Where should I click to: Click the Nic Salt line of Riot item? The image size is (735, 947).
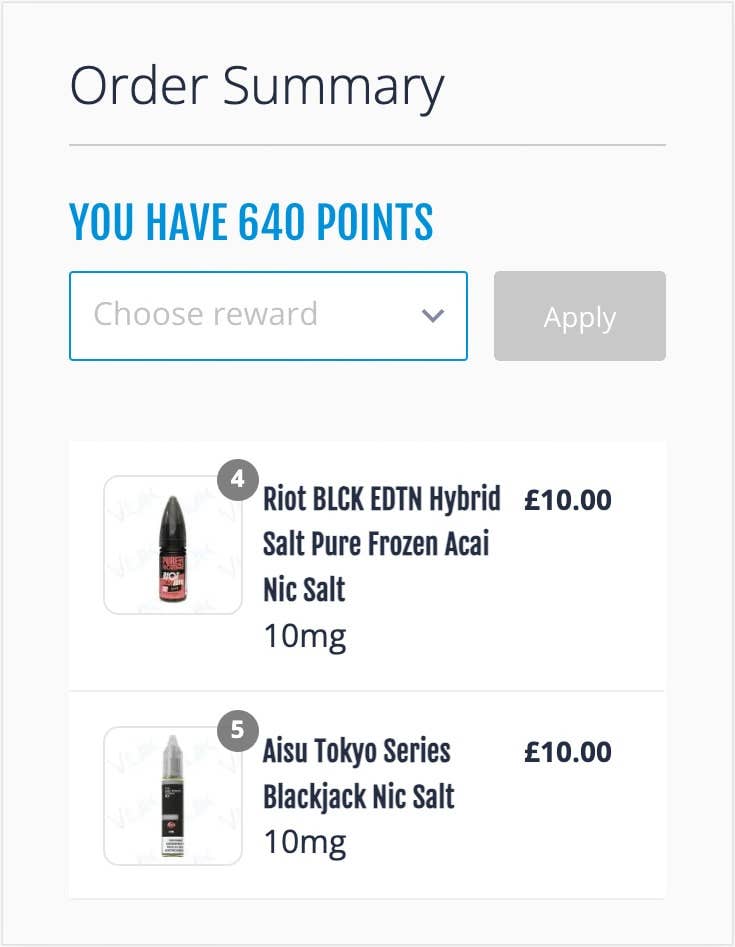pyautogui.click(x=304, y=589)
